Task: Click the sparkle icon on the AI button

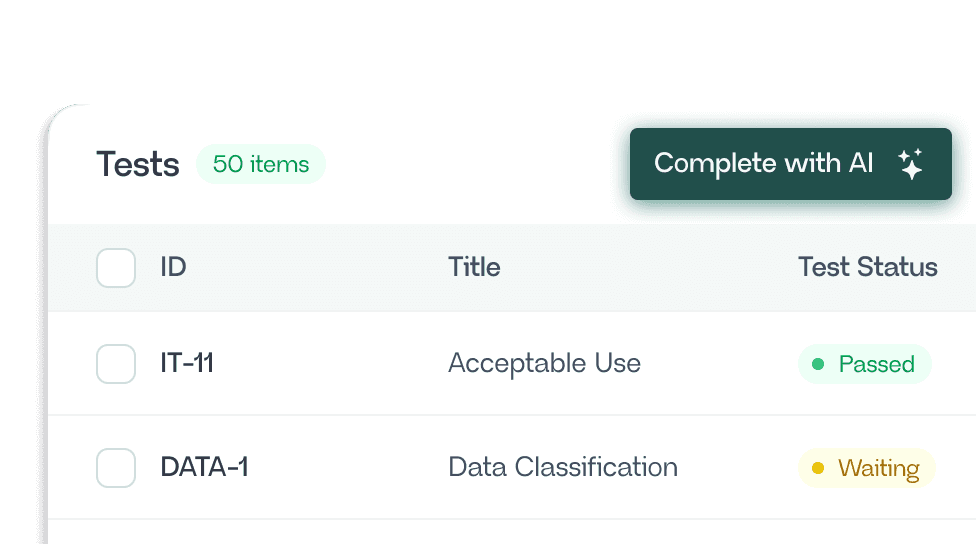Action: [x=911, y=164]
